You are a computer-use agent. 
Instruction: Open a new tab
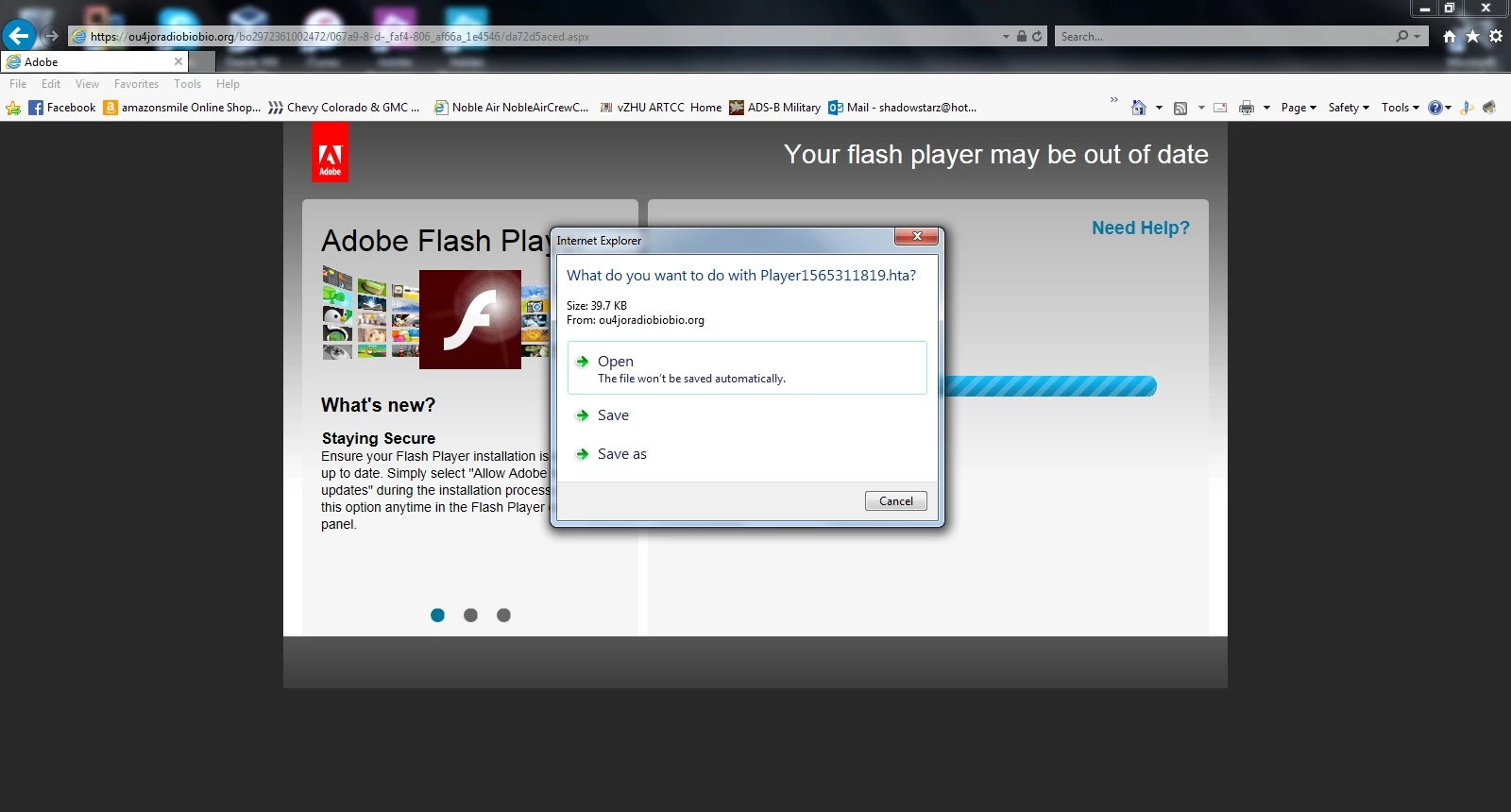tap(202, 62)
